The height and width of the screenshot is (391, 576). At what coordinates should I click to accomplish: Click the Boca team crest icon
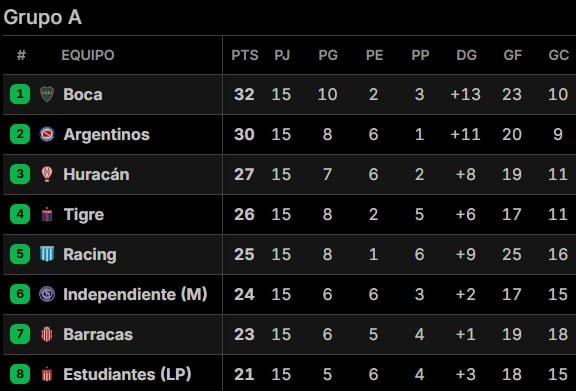tap(47, 94)
